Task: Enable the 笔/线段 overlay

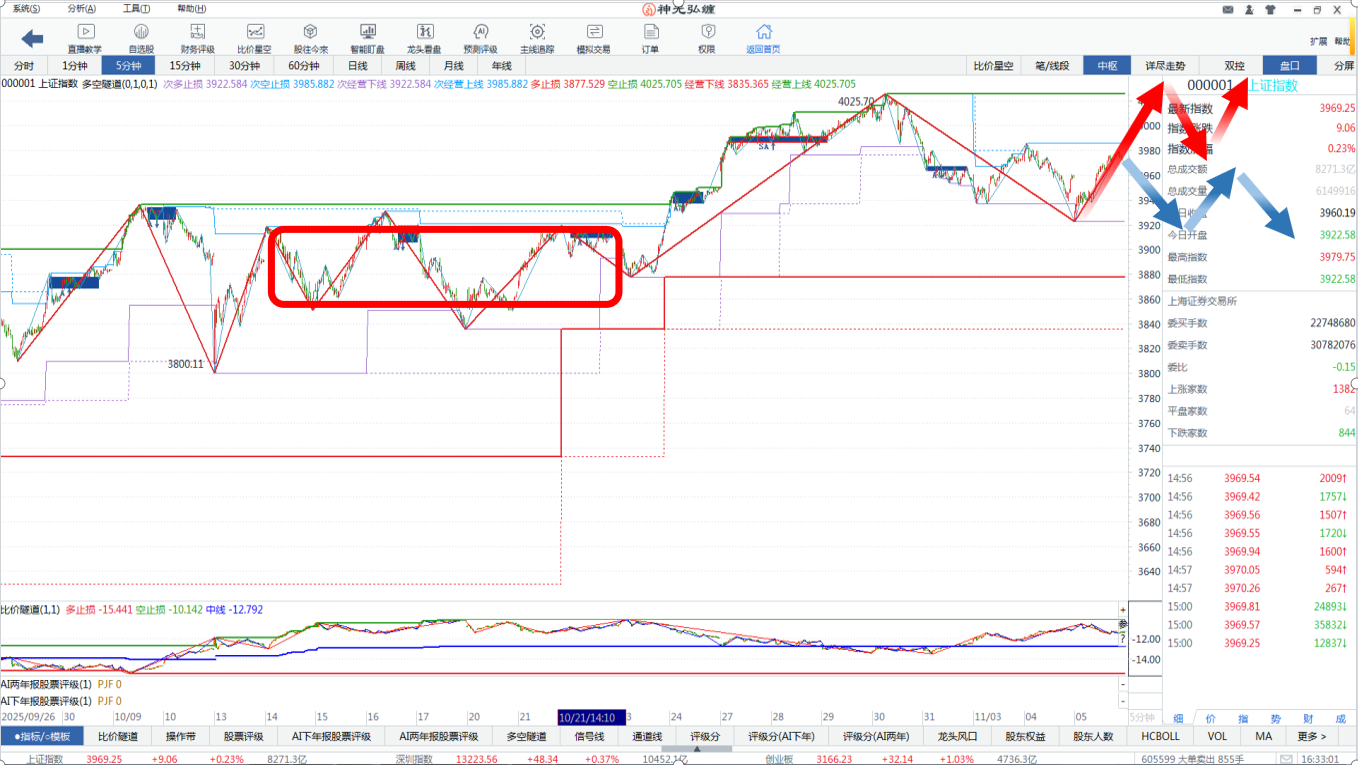Action: pos(1052,66)
